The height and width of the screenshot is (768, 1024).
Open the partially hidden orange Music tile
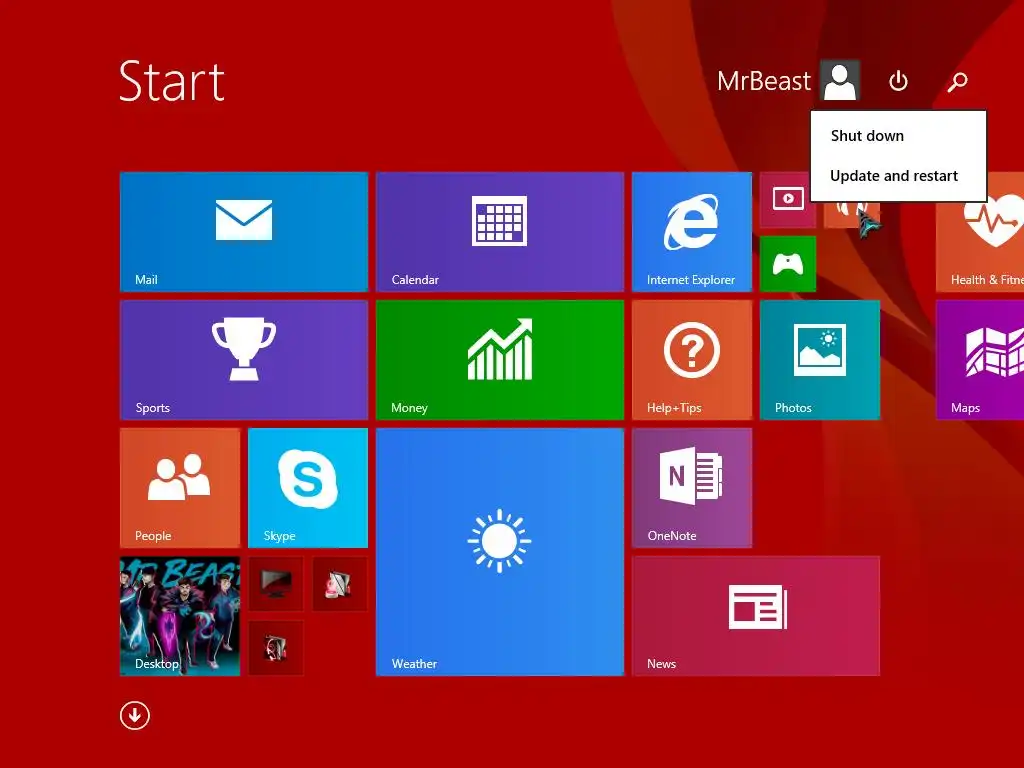pos(852,215)
